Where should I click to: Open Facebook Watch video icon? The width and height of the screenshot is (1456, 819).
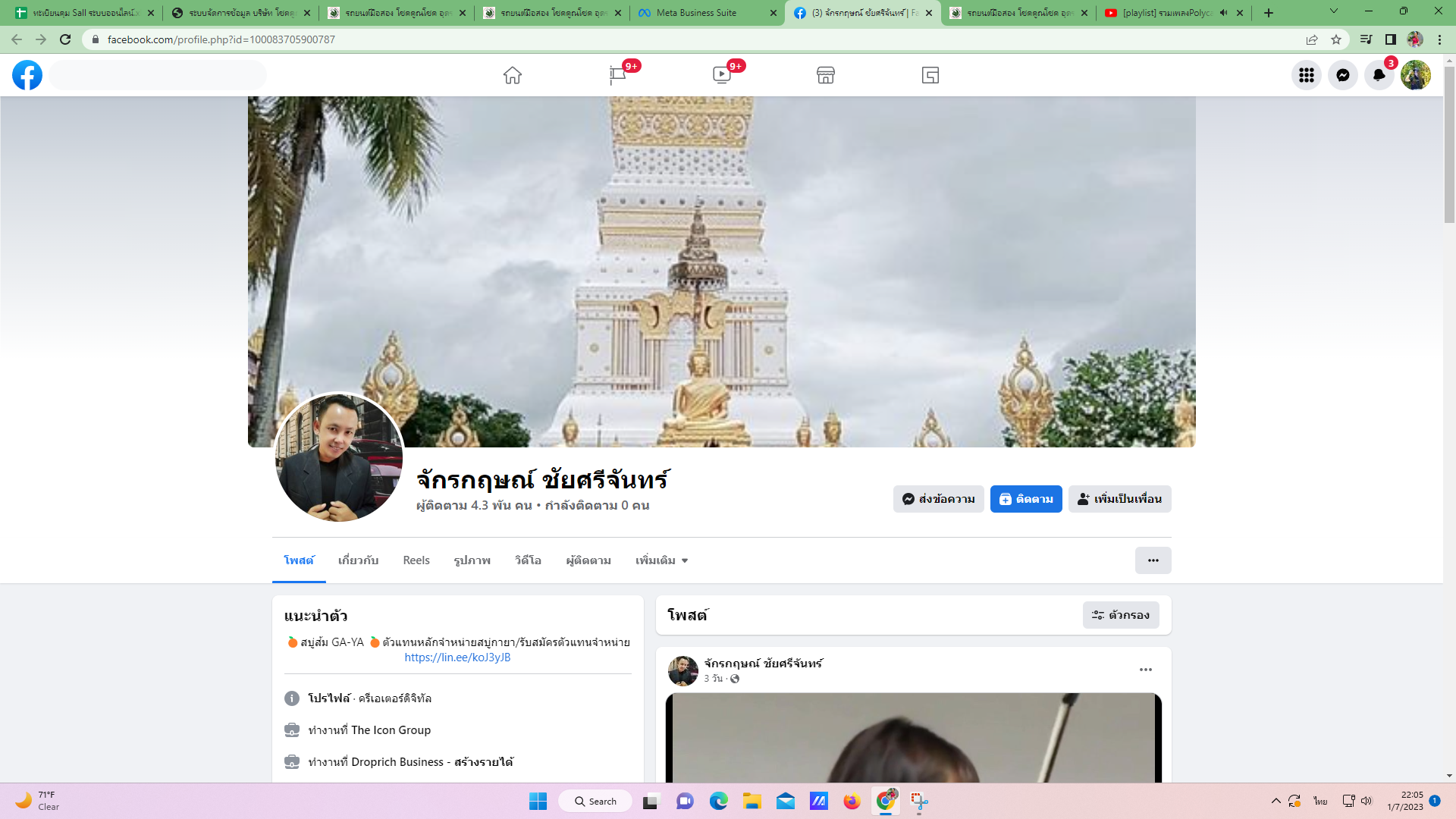pos(721,75)
